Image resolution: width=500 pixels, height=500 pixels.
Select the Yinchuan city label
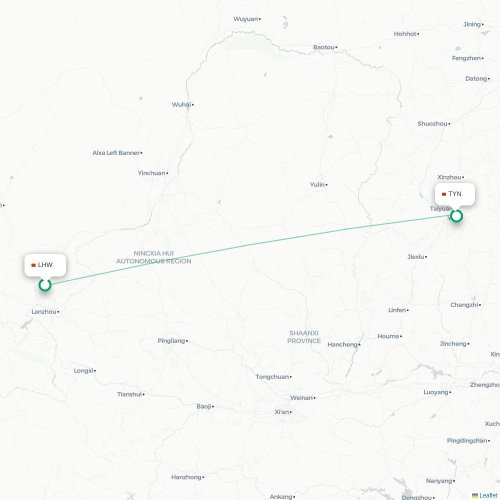(x=153, y=173)
